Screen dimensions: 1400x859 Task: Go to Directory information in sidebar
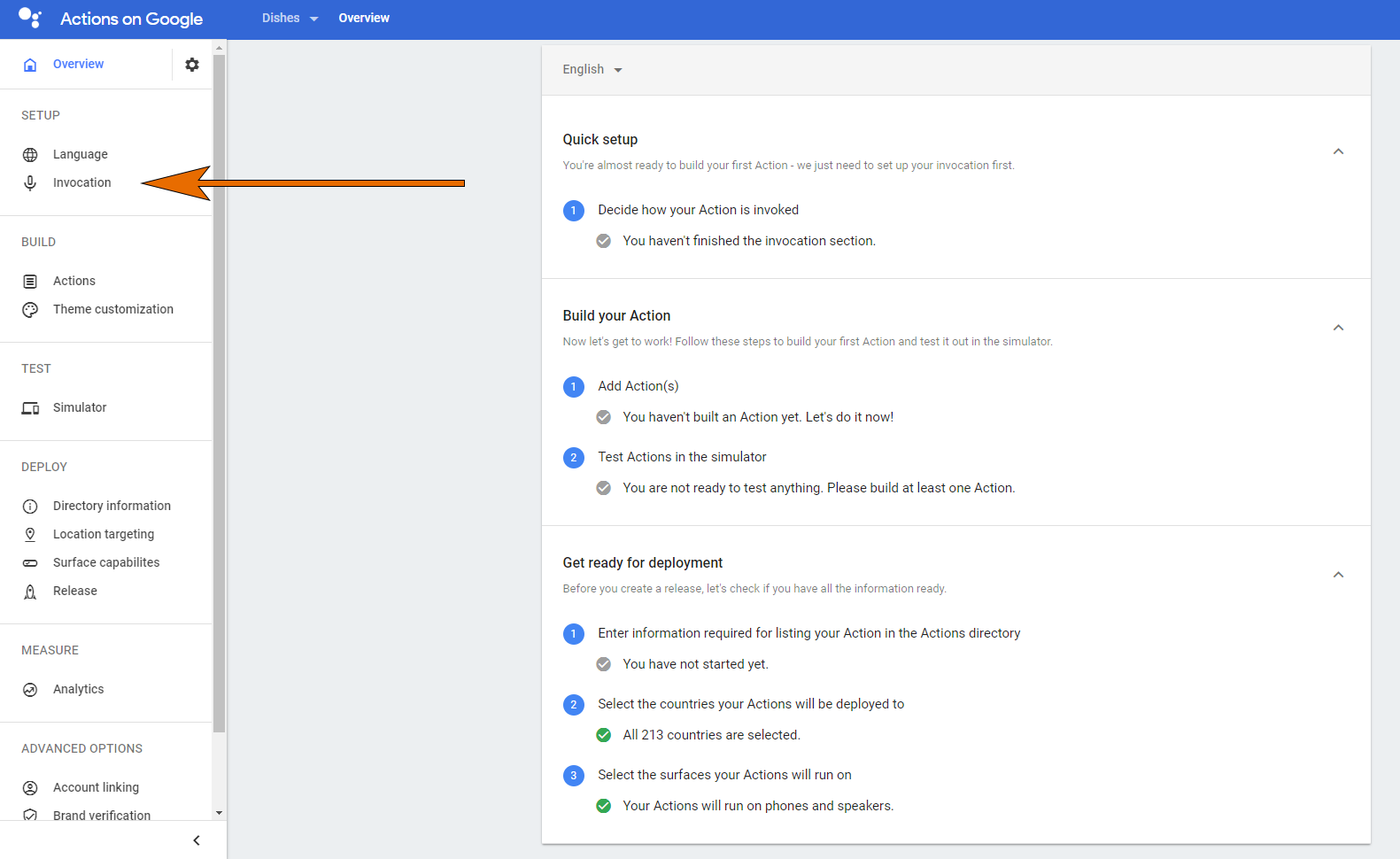(112, 506)
